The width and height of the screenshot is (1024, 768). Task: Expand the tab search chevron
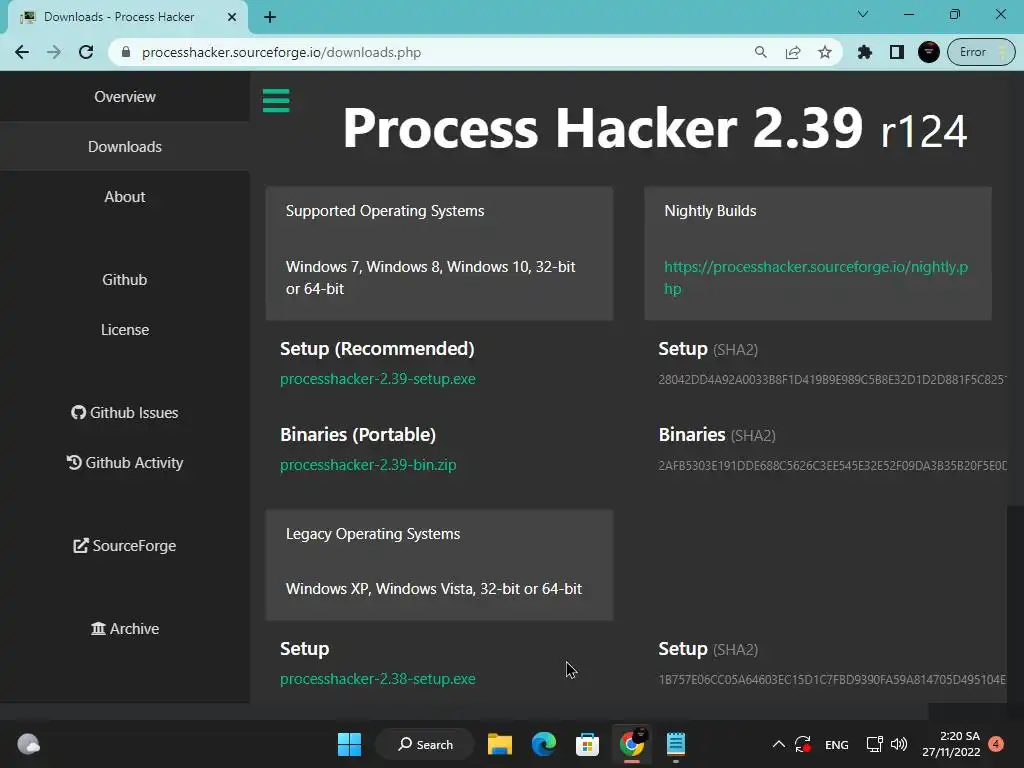click(863, 14)
